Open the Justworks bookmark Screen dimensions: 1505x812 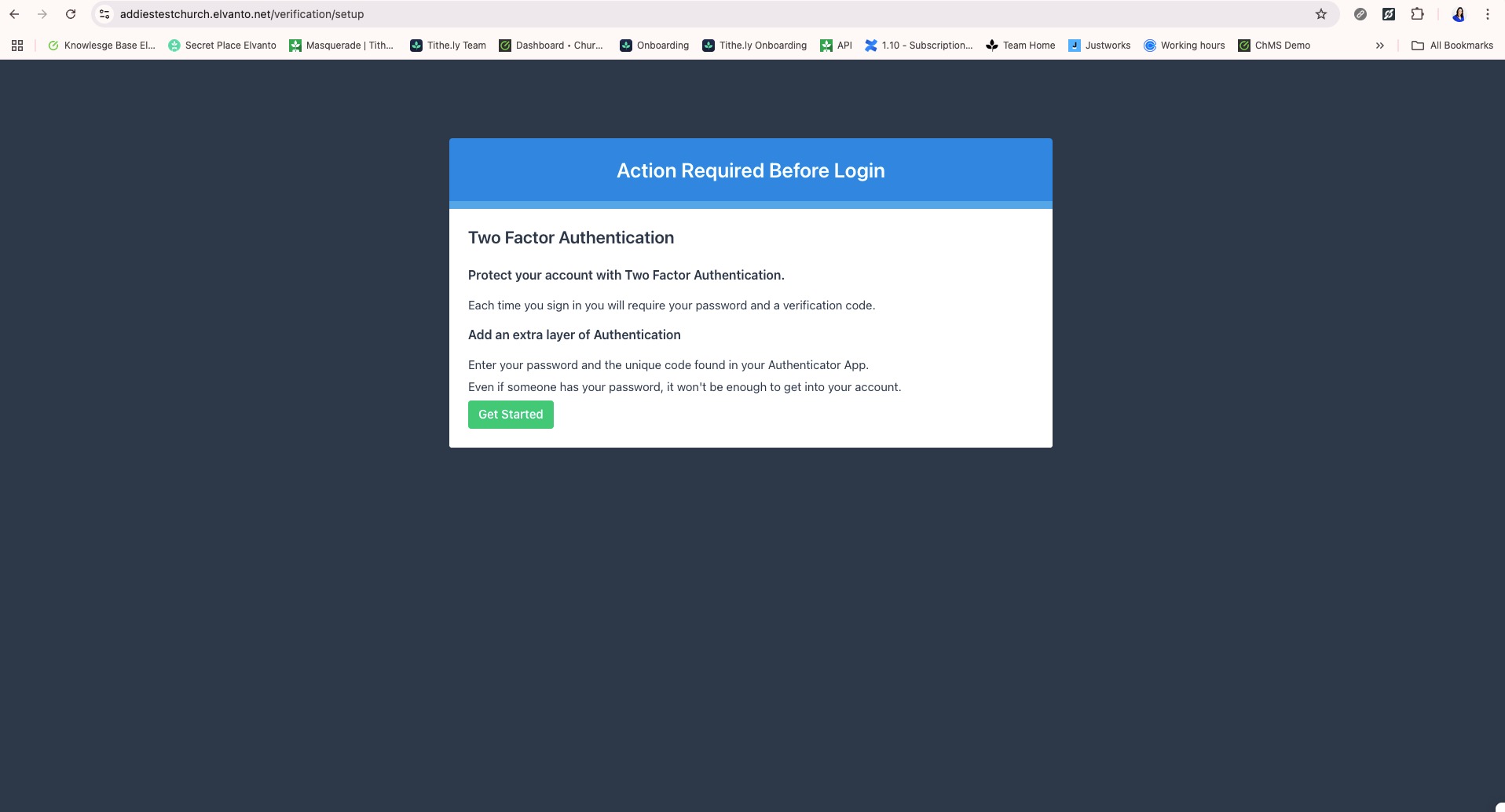pyautogui.click(x=1099, y=46)
